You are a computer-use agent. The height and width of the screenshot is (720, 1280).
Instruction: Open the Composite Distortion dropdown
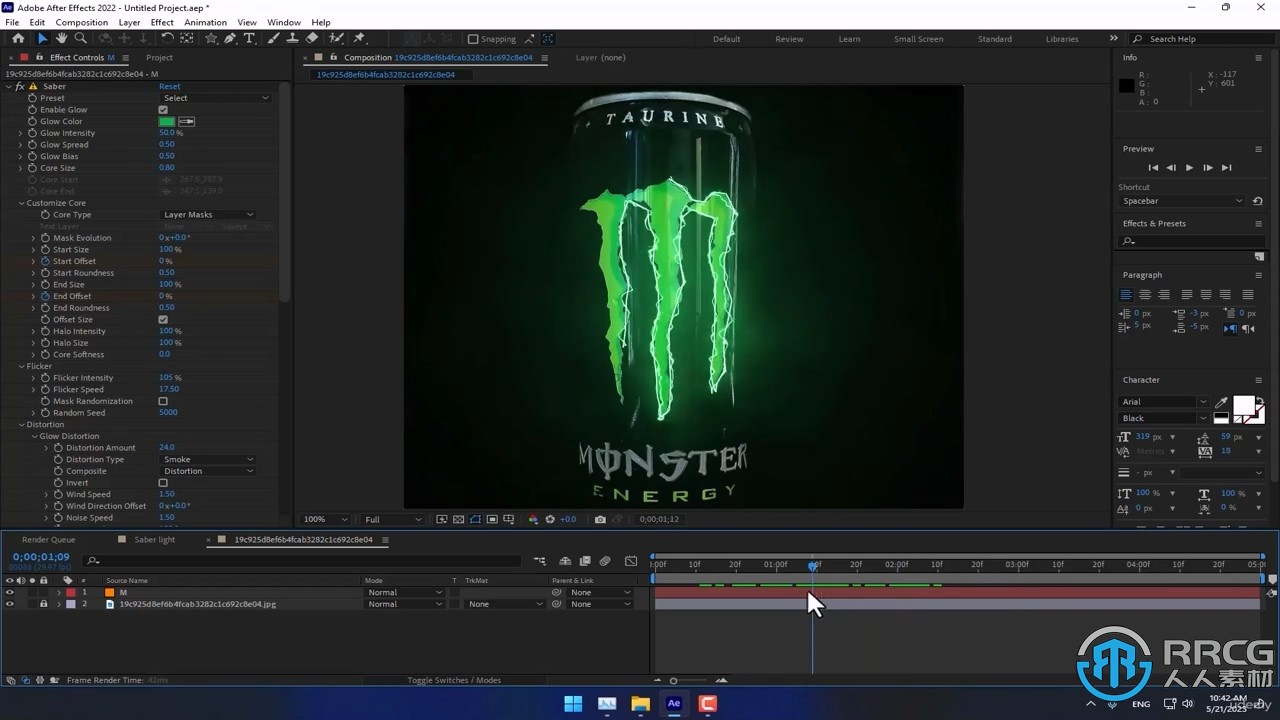(208, 471)
